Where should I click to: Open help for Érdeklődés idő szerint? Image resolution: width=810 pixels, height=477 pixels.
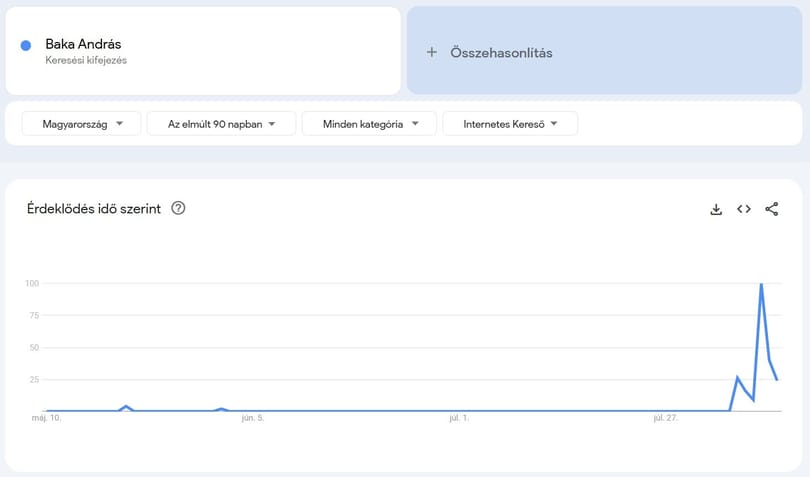(178, 208)
